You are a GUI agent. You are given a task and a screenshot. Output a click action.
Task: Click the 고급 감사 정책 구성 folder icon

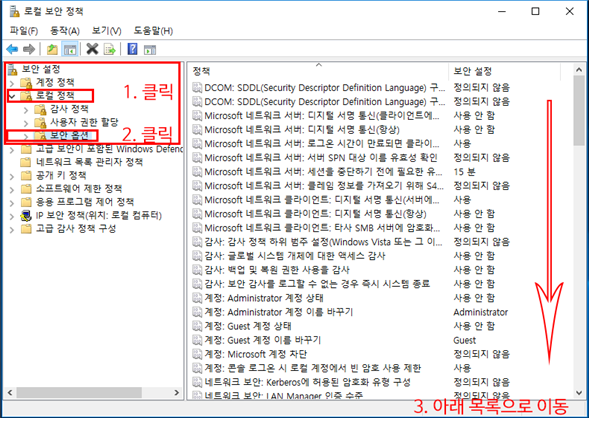coord(26,229)
